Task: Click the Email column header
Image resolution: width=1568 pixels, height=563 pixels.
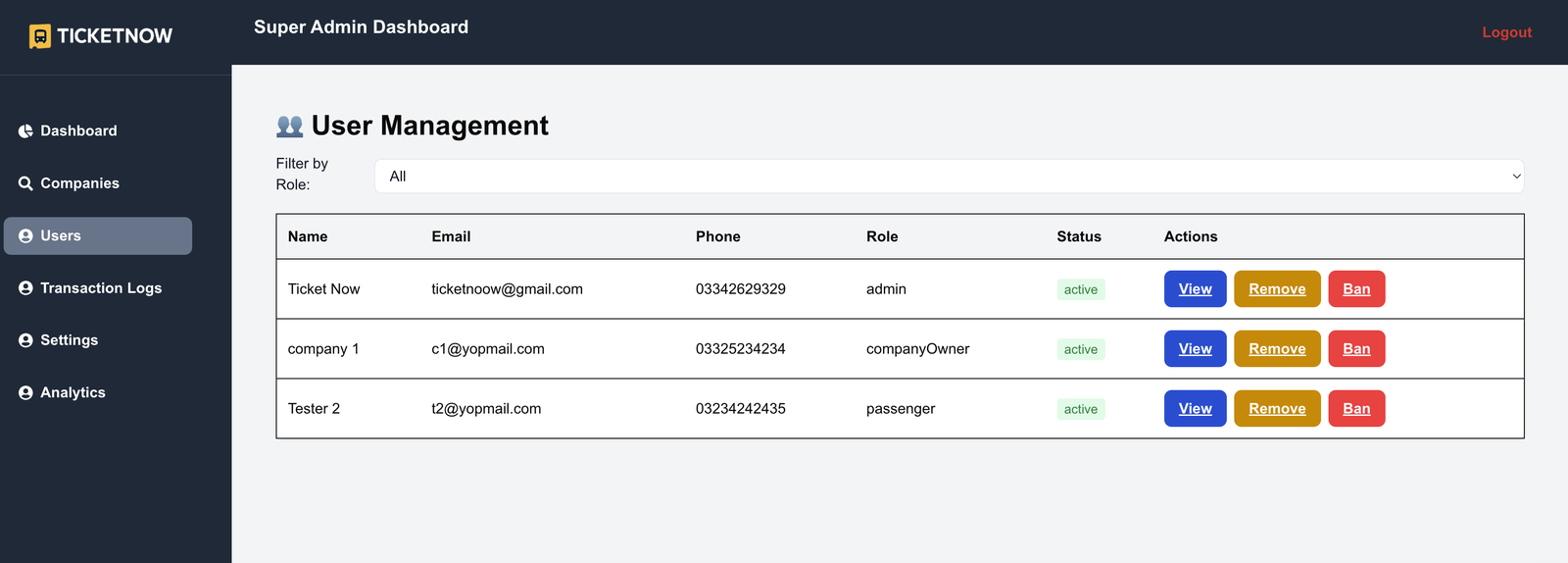Action: tap(451, 236)
